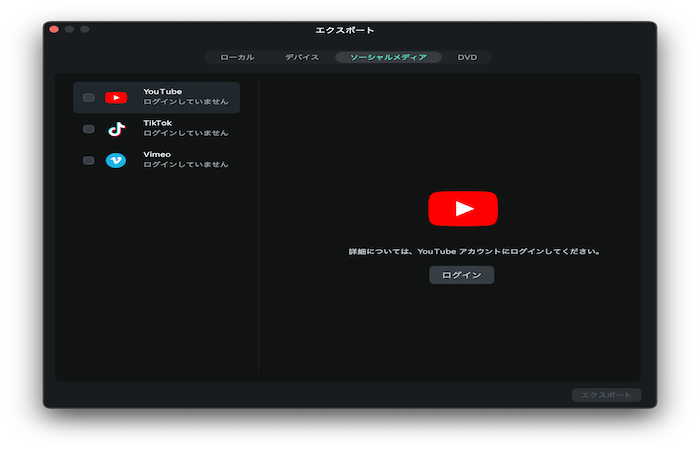Enable the YouTube checkbox
The image size is (700, 450).
tap(88, 97)
